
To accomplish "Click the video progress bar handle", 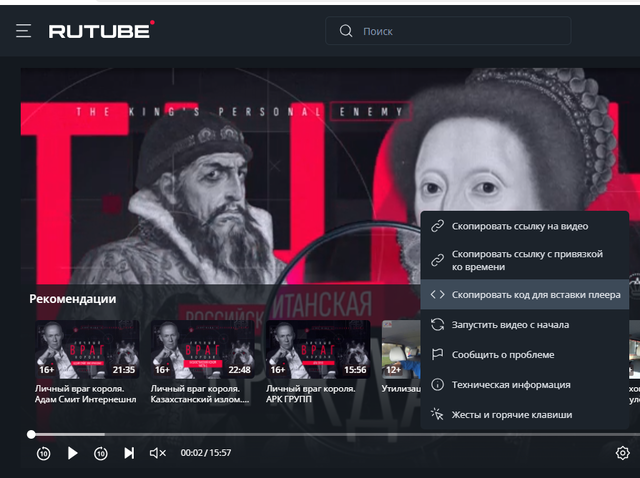I will coord(31,434).
